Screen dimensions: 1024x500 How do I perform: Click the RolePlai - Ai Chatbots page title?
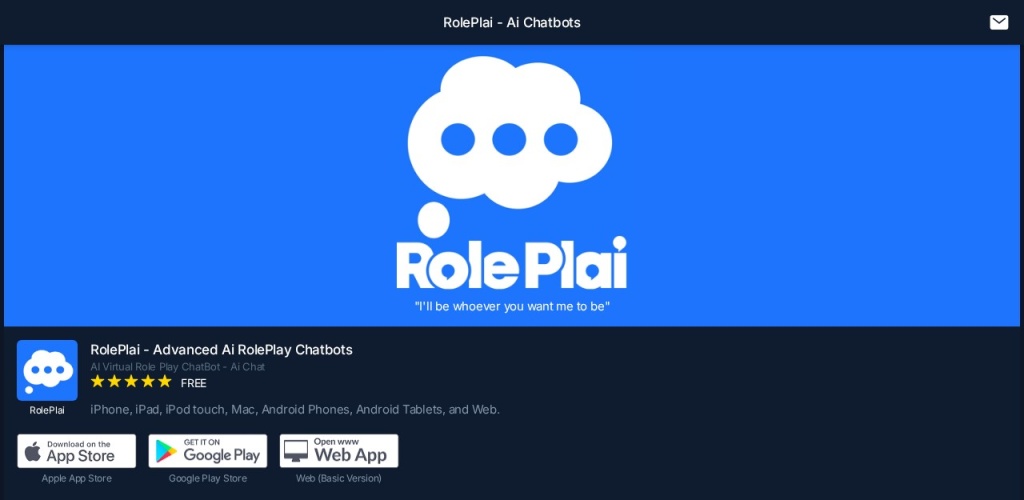tap(512, 22)
